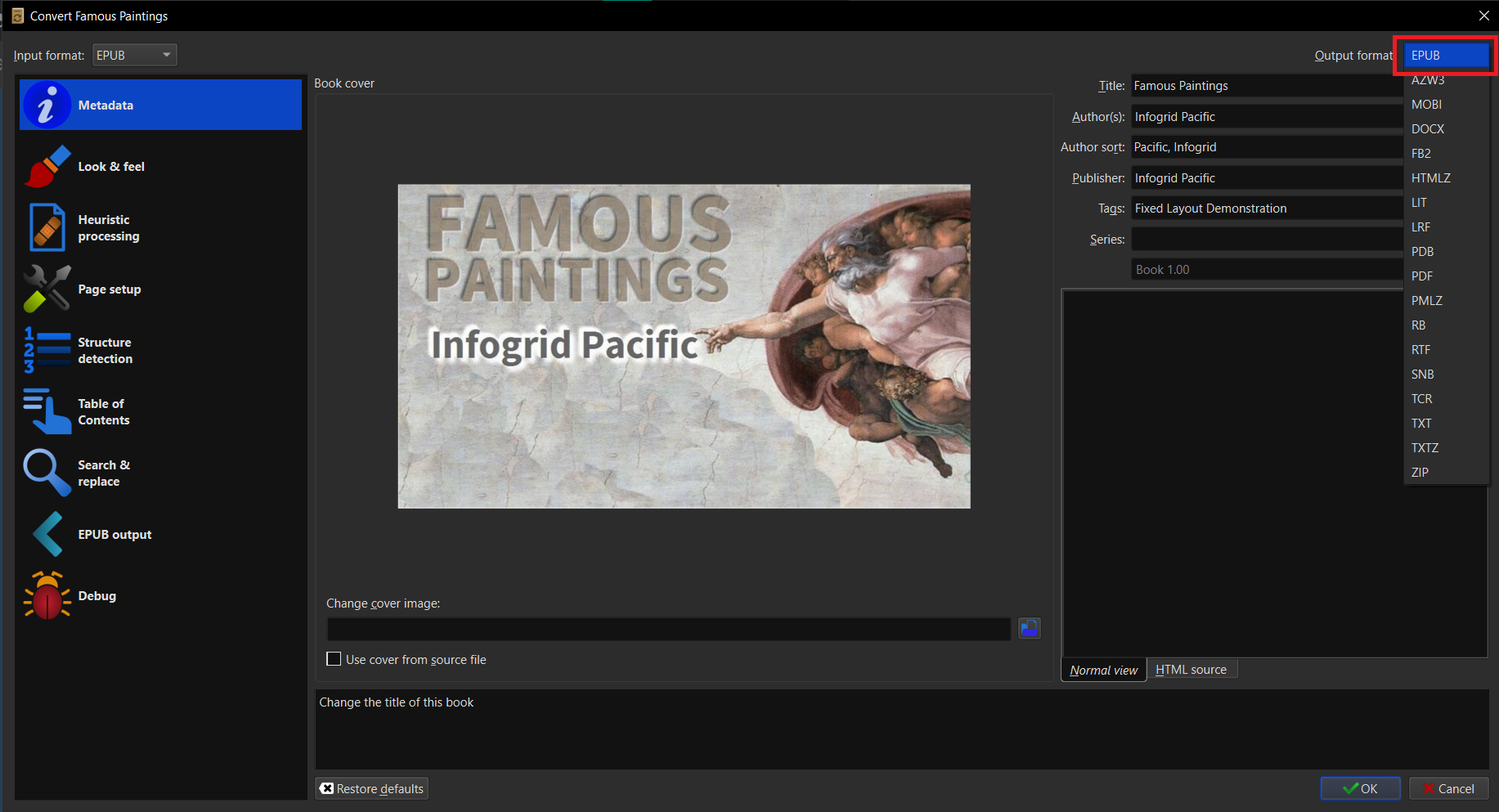Select PDF in the output format list
This screenshot has width=1499, height=812.
pyautogui.click(x=1422, y=276)
